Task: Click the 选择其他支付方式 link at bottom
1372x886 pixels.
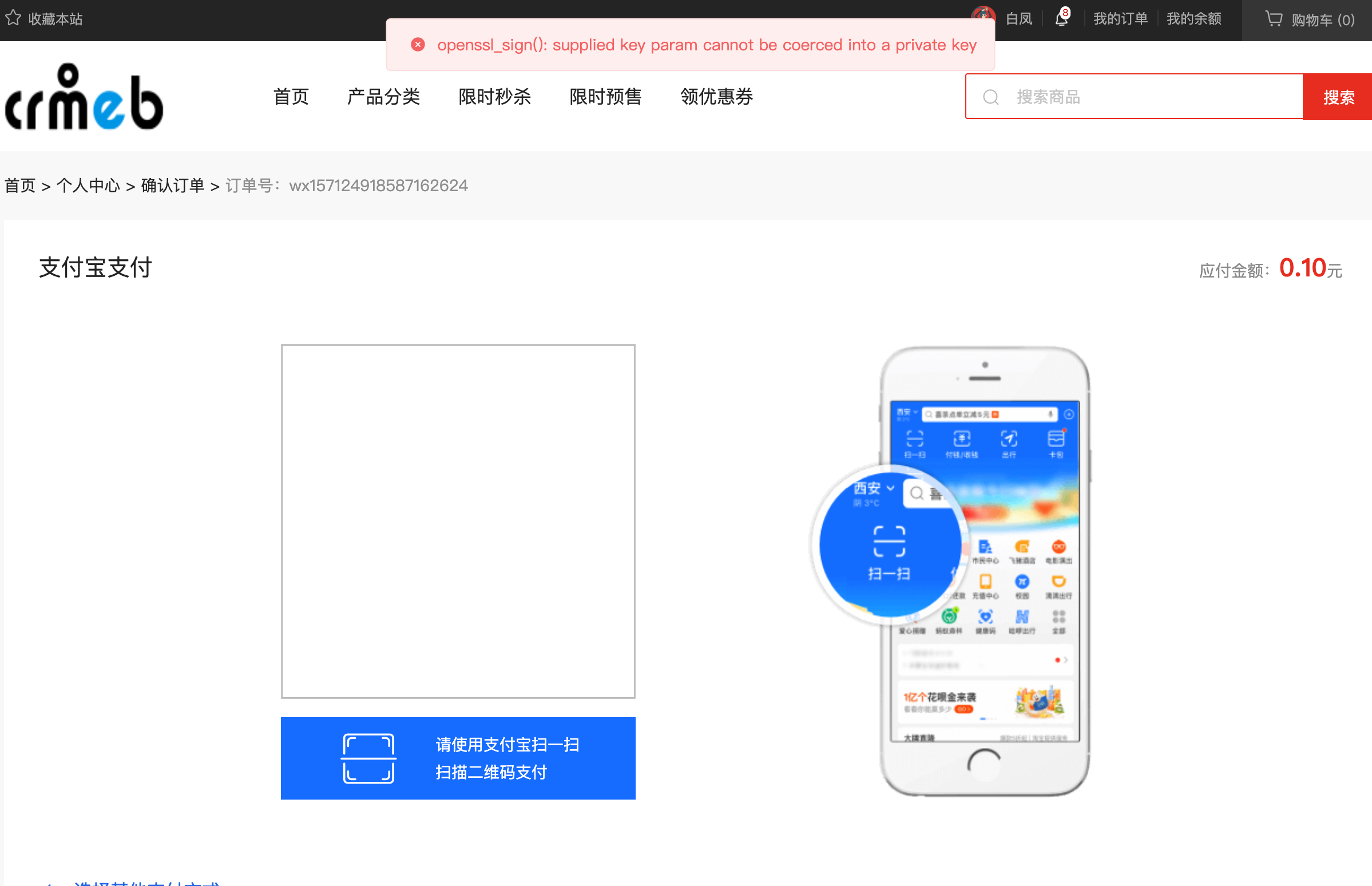Action: [x=146, y=884]
